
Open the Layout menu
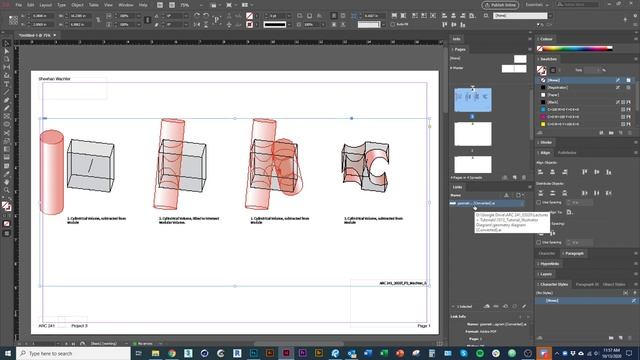pos(45,5)
